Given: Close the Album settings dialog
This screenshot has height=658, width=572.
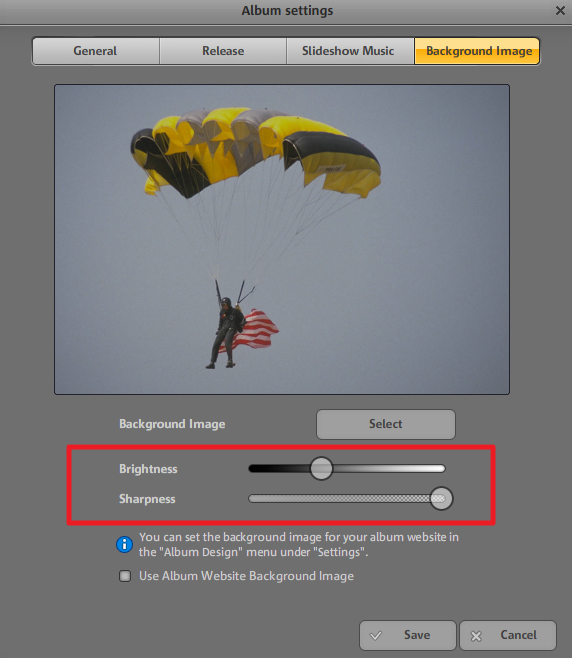Looking at the screenshot, I should (560, 10).
